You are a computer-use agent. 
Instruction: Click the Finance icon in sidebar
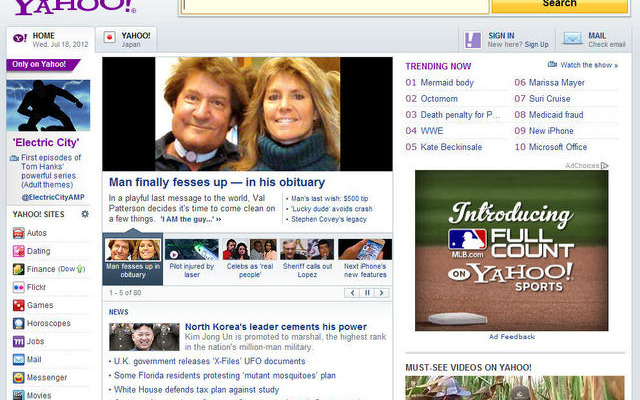click(x=18, y=269)
